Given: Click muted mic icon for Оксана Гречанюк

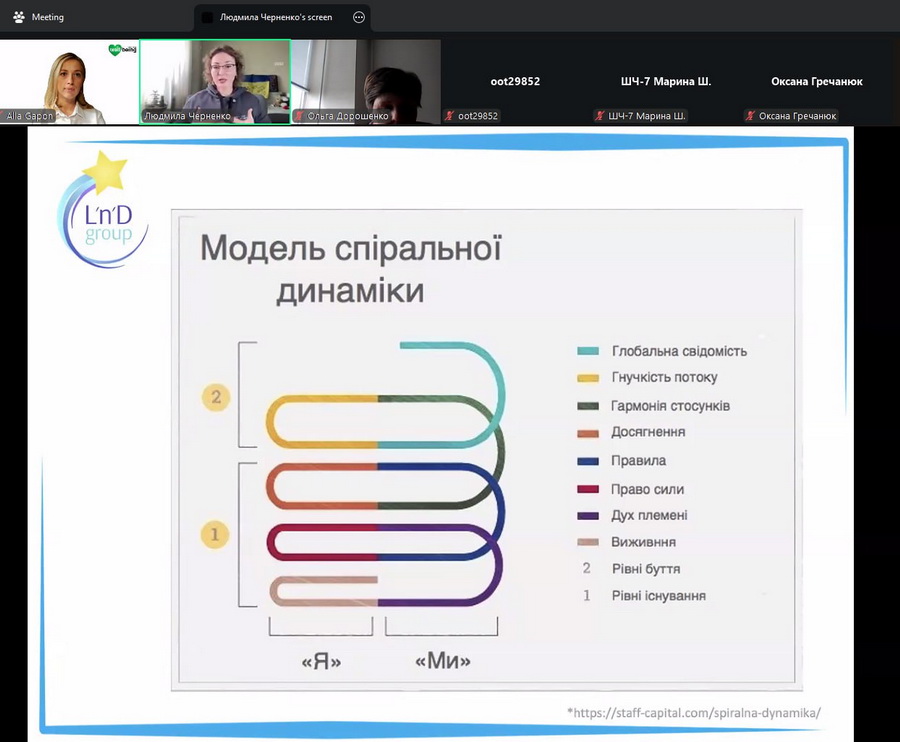Looking at the screenshot, I should (750, 116).
